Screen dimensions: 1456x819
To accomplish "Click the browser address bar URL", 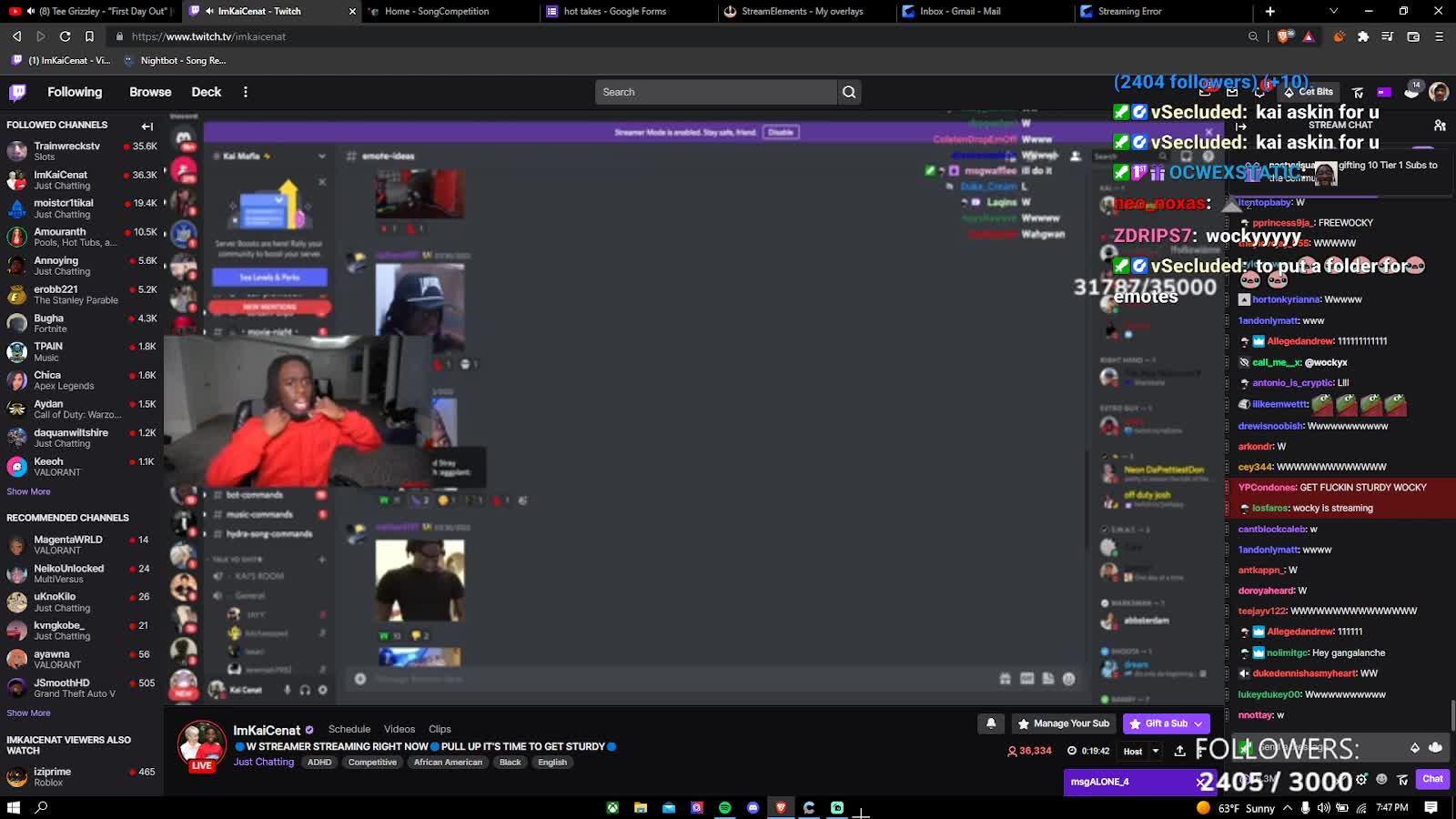I will tap(208, 36).
